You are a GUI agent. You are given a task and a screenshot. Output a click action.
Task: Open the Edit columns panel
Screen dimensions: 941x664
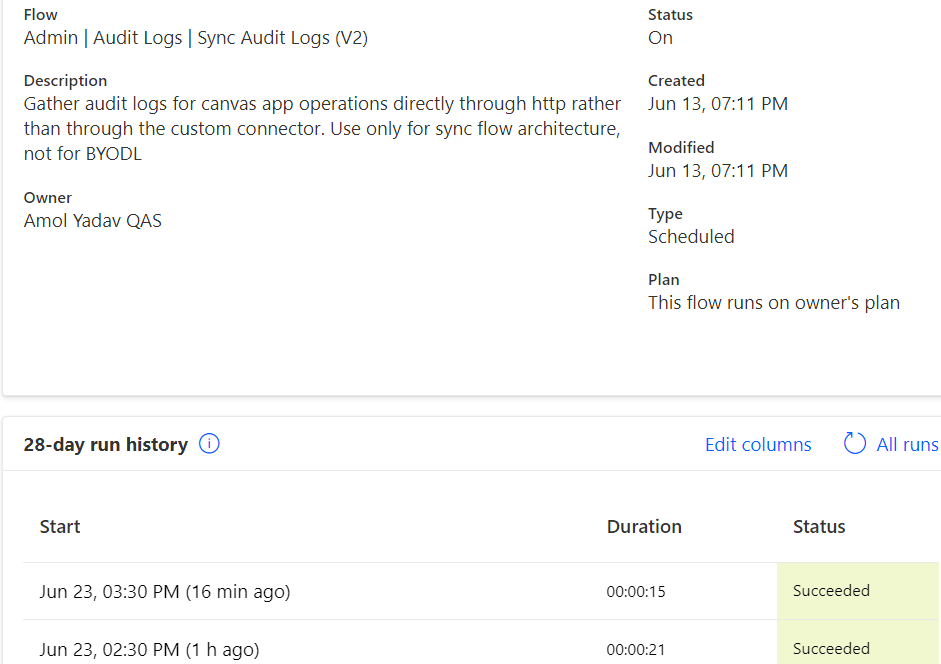pyautogui.click(x=757, y=443)
